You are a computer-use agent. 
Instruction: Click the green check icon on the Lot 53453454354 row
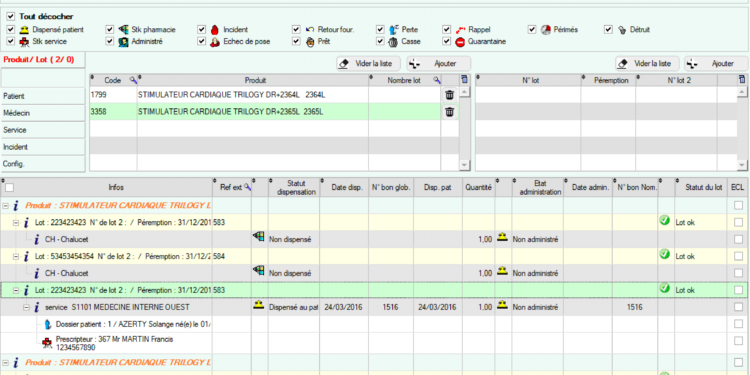(x=664, y=254)
